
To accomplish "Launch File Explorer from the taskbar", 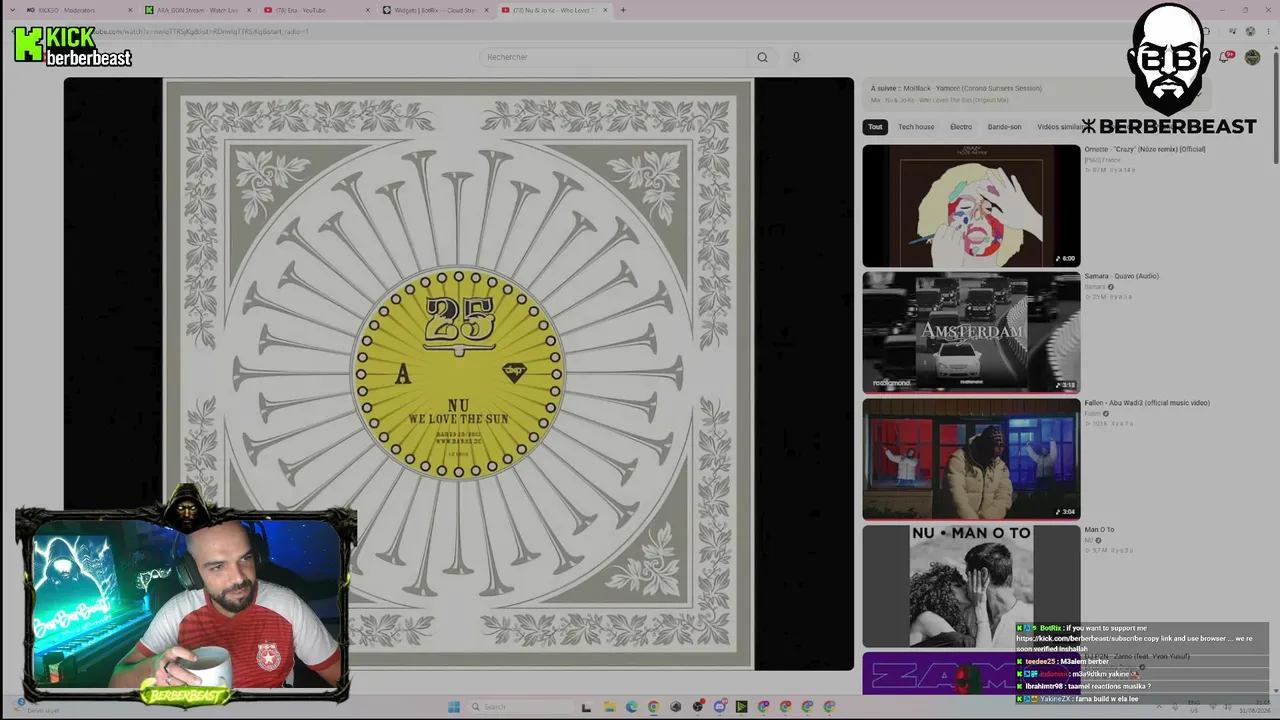I will pos(609,707).
